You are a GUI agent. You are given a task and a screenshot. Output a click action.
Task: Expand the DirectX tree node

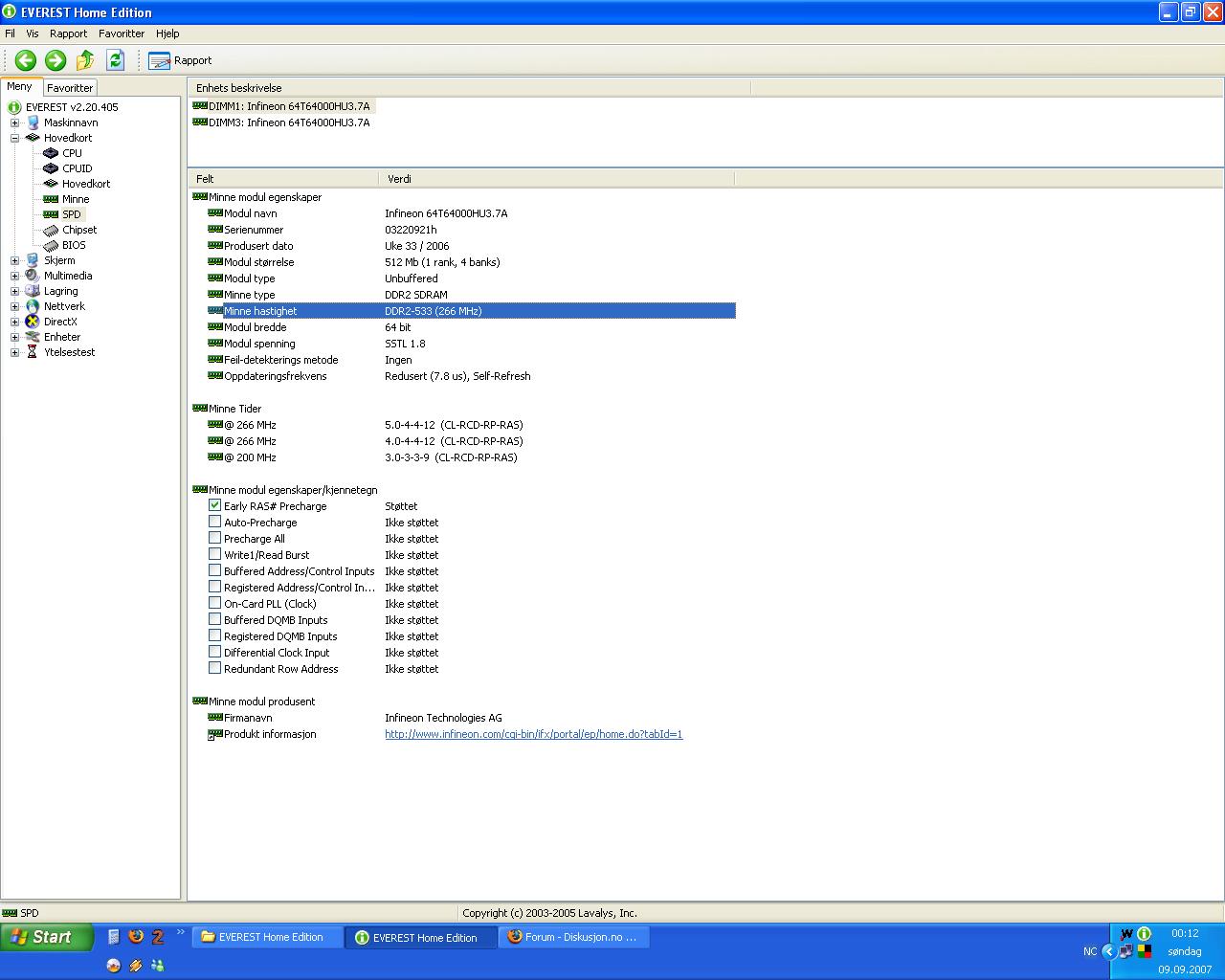(14, 322)
